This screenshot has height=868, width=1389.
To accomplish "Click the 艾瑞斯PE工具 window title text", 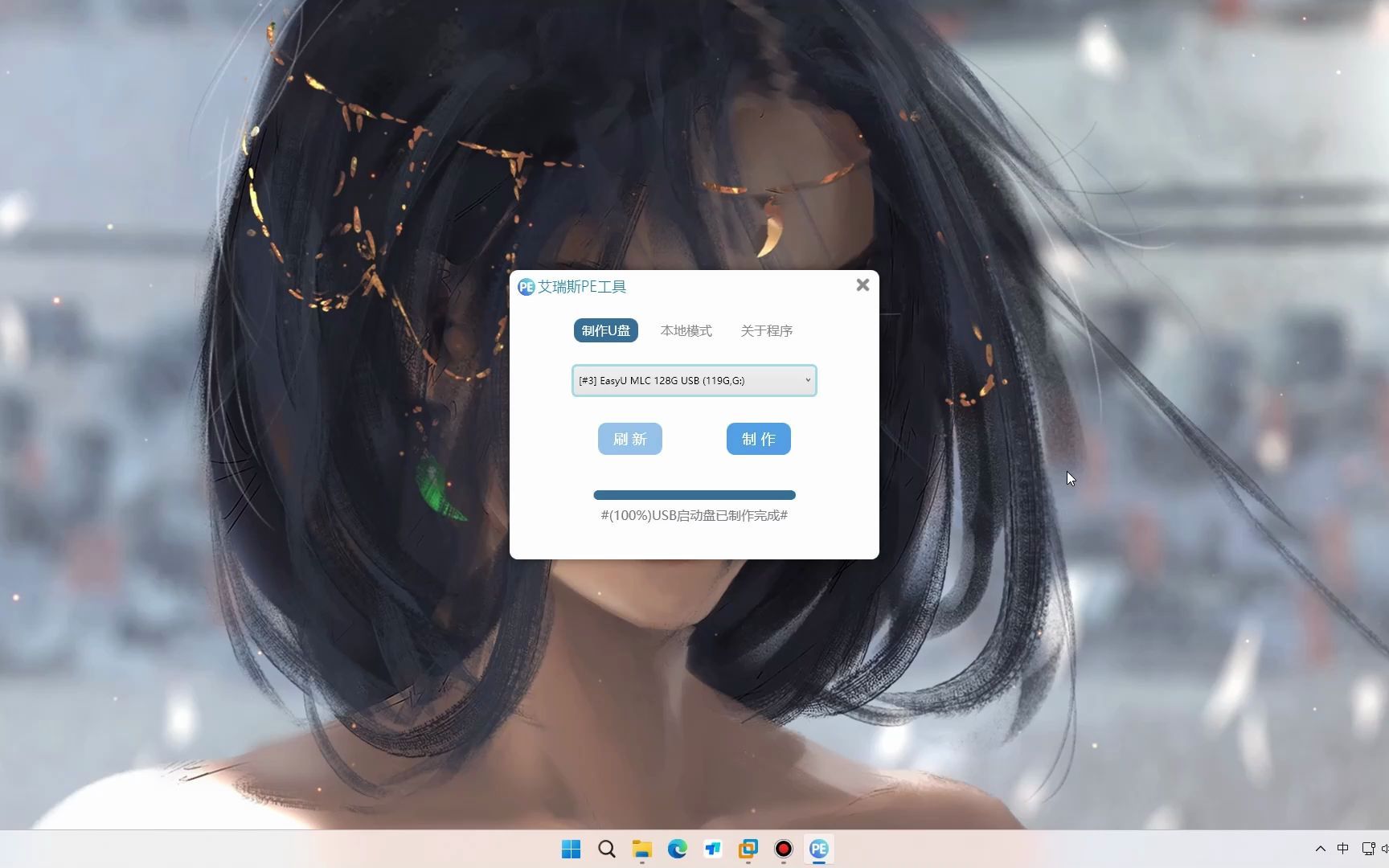I will [x=582, y=287].
